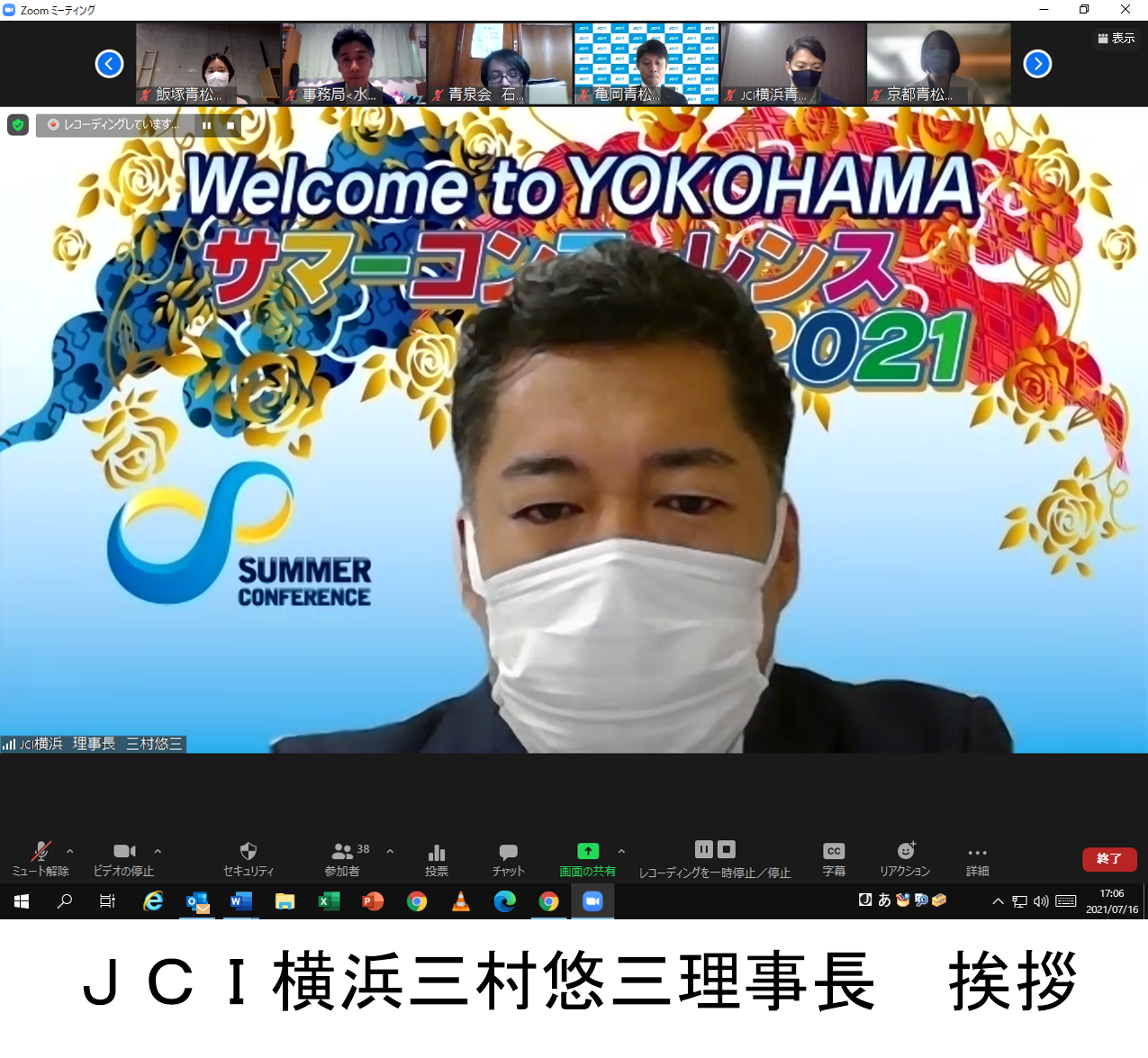The width and height of the screenshot is (1148, 1058).
Task: Open volume control in system tray
Action: point(1041,901)
